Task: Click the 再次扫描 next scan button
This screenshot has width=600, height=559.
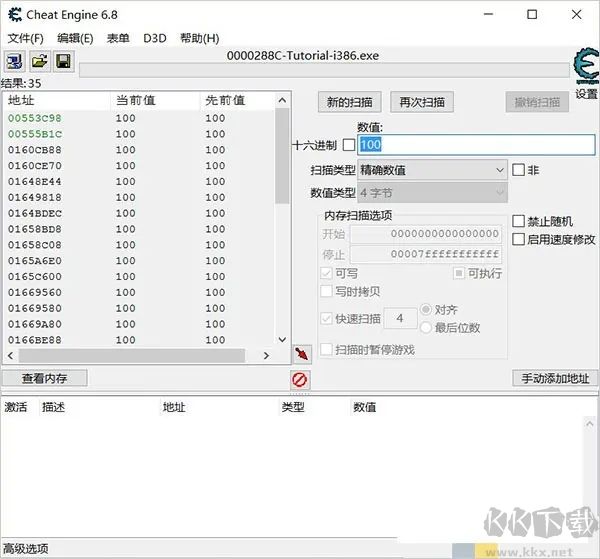Action: (x=421, y=102)
